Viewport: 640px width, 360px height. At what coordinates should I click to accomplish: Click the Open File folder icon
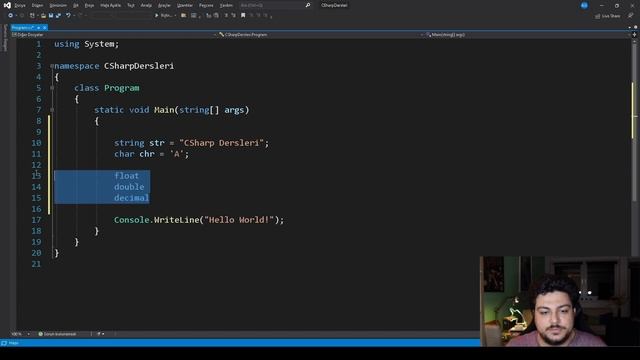(x=43, y=16)
